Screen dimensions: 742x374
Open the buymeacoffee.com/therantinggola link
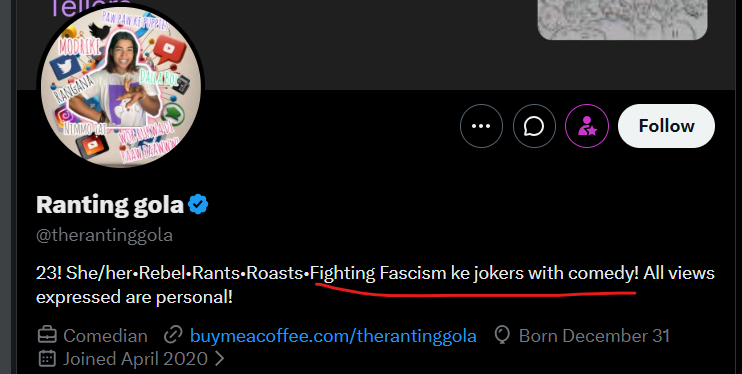click(333, 336)
